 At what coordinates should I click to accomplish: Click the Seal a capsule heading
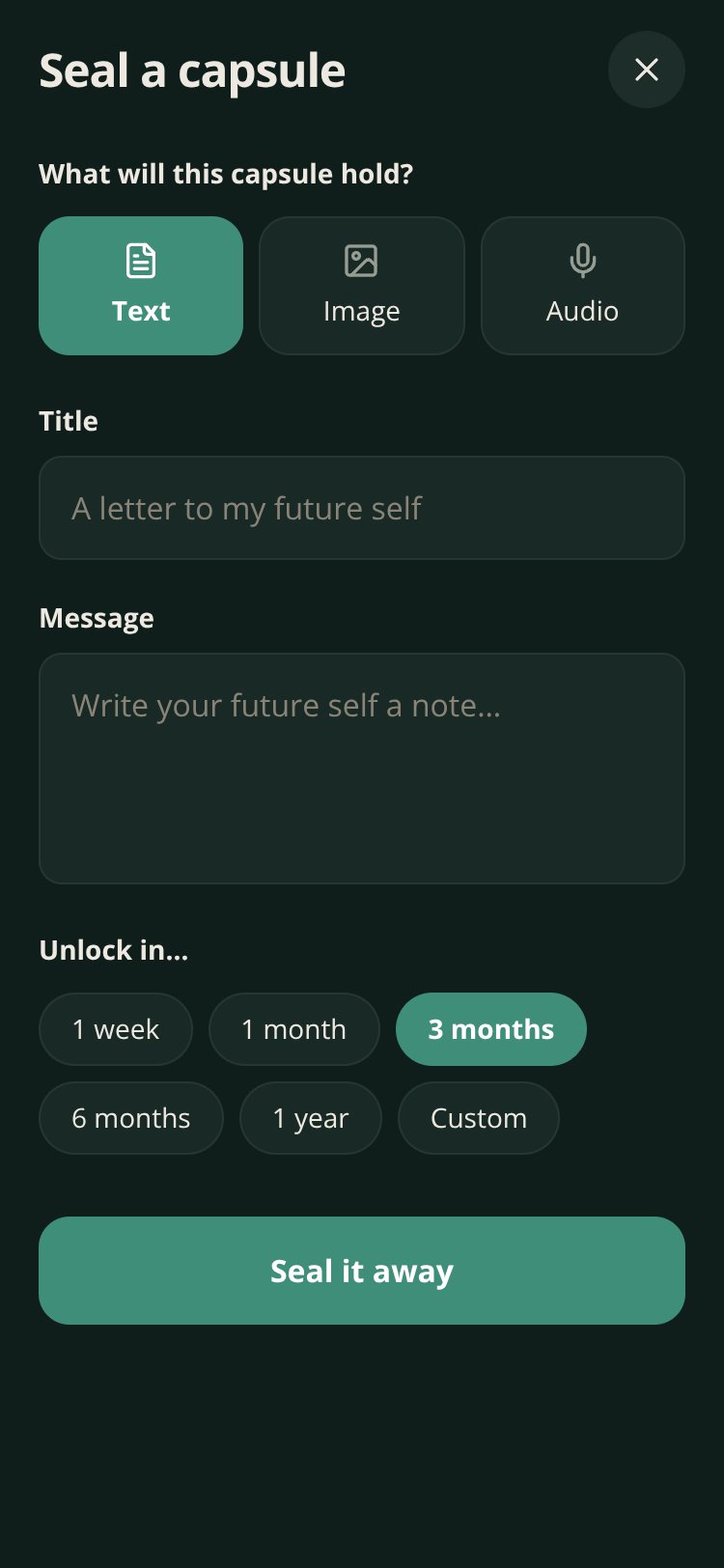point(192,71)
